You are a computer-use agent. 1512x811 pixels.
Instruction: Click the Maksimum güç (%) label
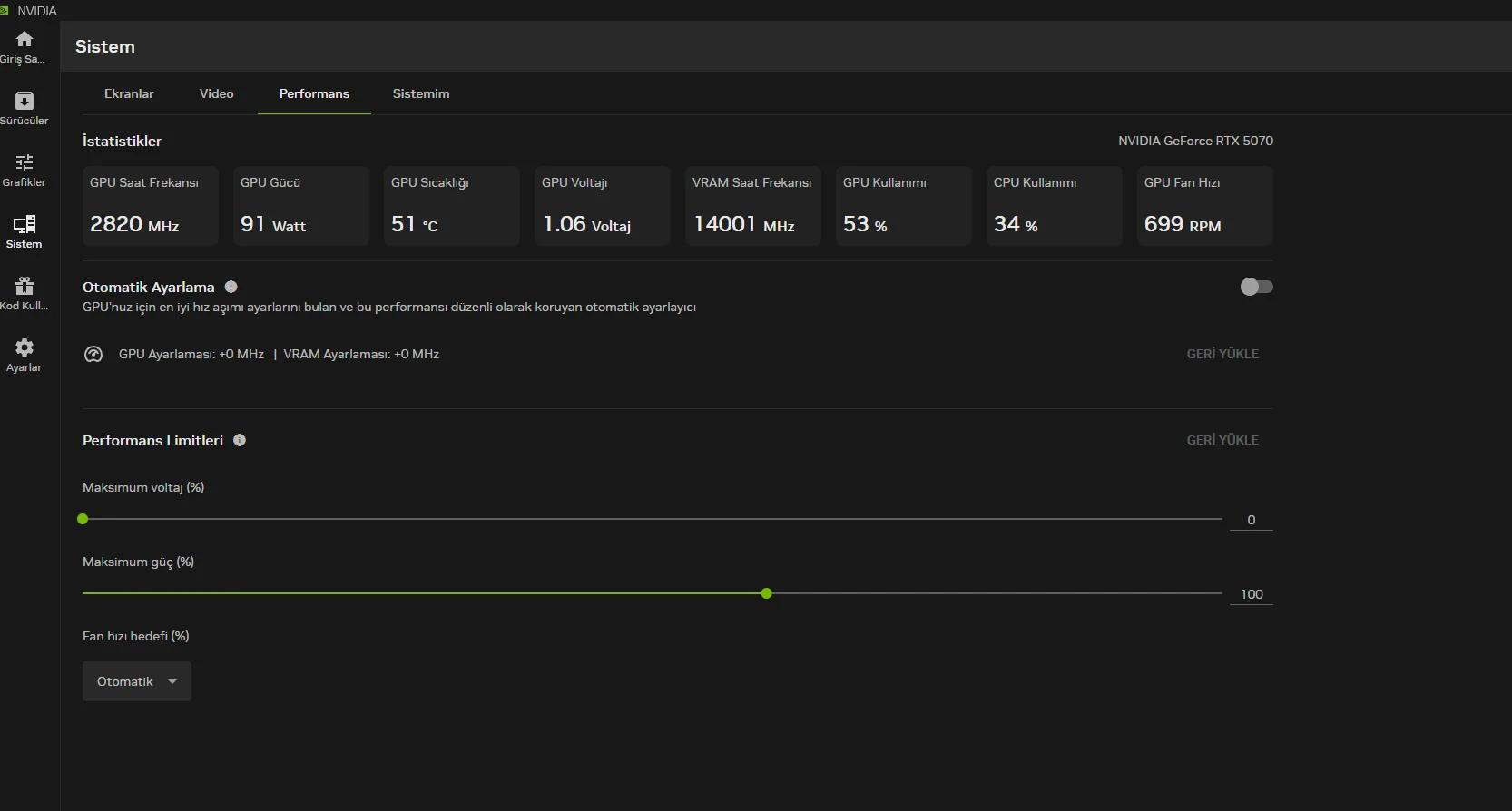click(x=138, y=562)
